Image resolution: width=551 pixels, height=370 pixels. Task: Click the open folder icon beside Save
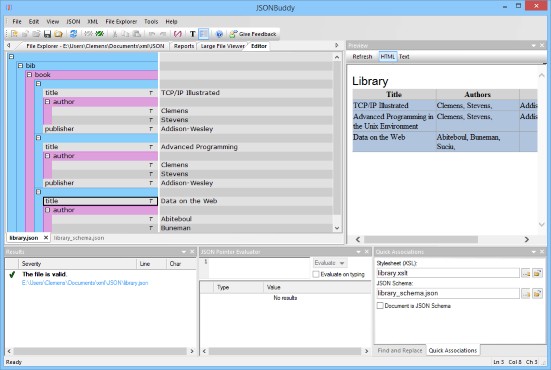(x=58, y=34)
